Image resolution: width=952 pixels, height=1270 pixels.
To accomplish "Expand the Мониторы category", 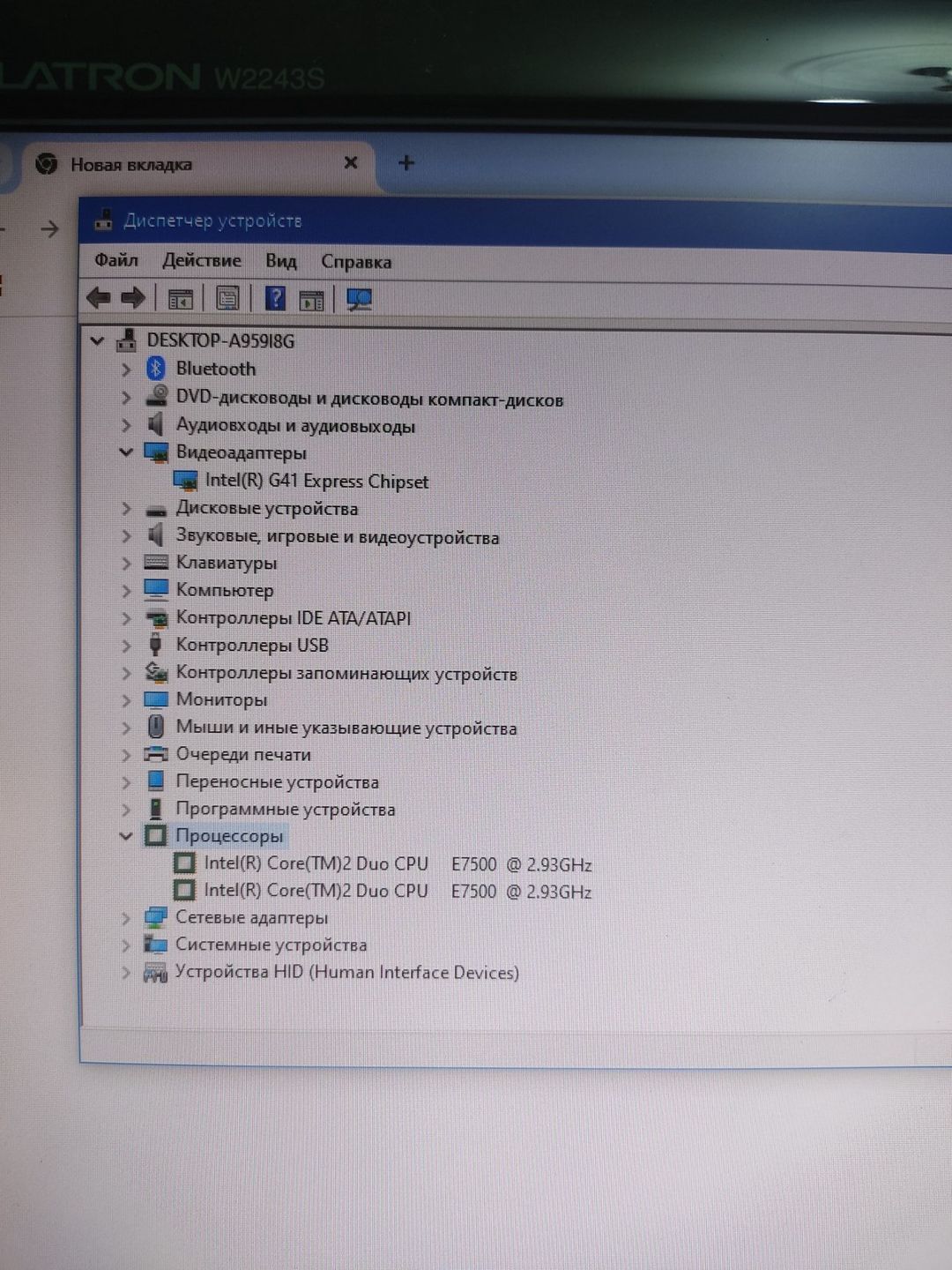I will [126, 700].
